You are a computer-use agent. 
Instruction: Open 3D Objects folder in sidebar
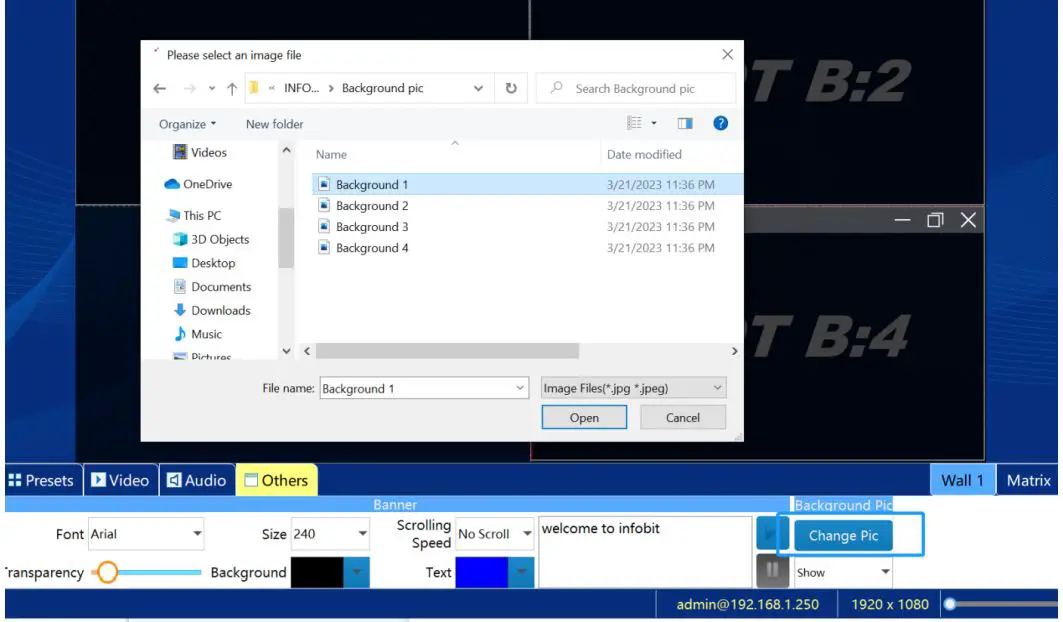click(211, 239)
